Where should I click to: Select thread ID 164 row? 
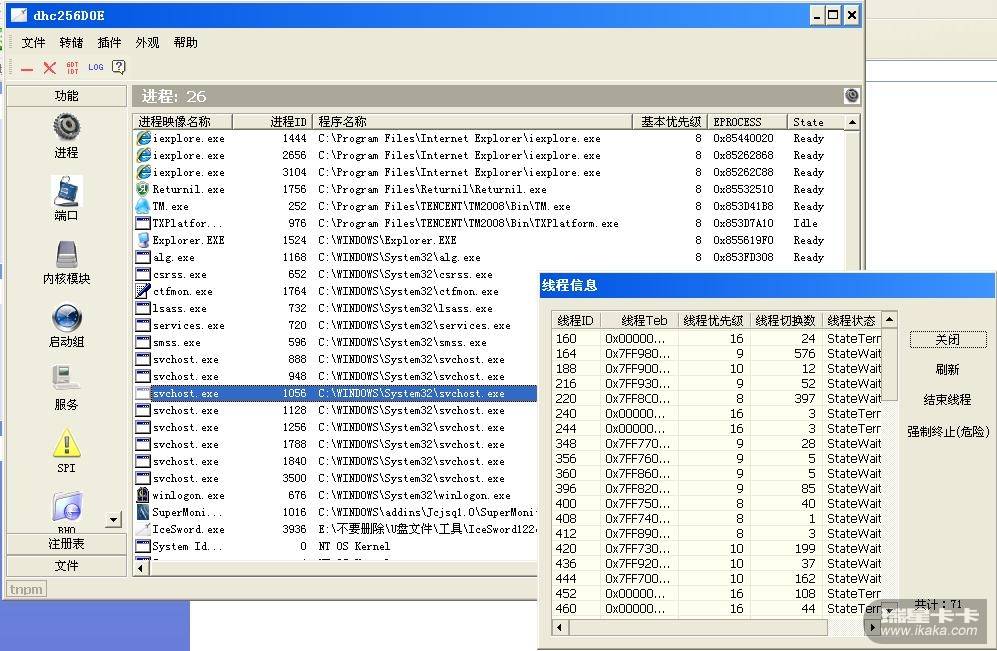click(x=717, y=353)
